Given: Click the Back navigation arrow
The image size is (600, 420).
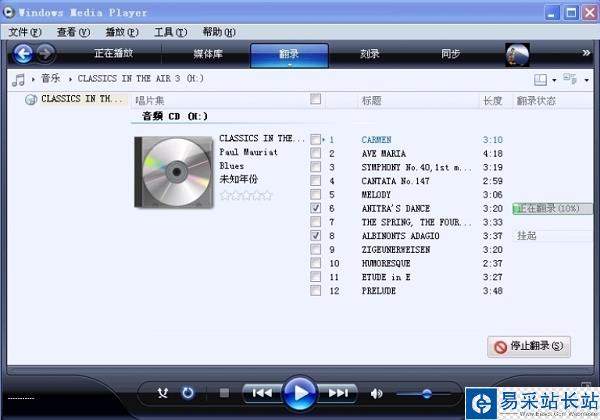Looking at the screenshot, I should pyautogui.click(x=23, y=54).
